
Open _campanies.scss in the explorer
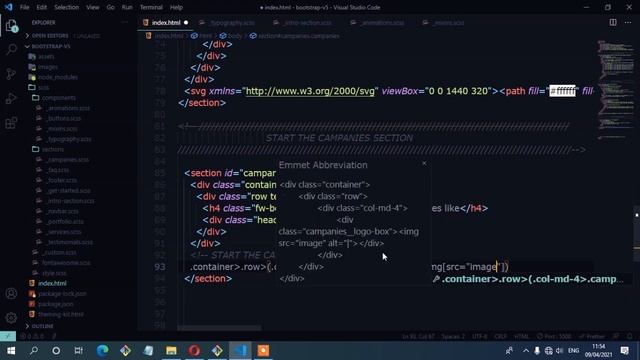(67, 160)
